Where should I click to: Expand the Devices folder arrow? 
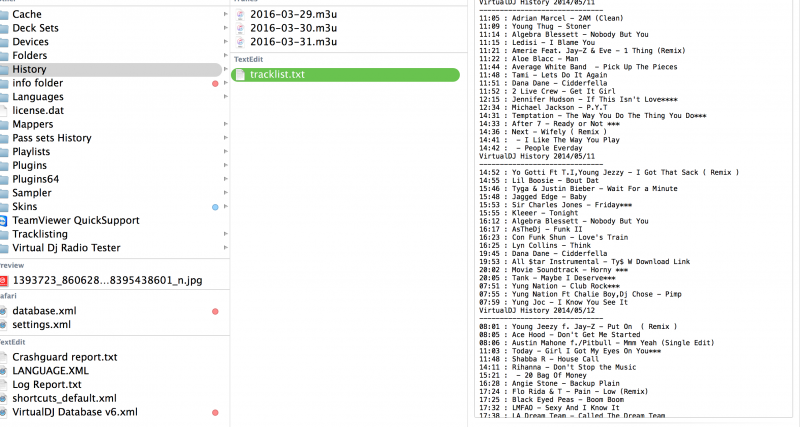226,42
